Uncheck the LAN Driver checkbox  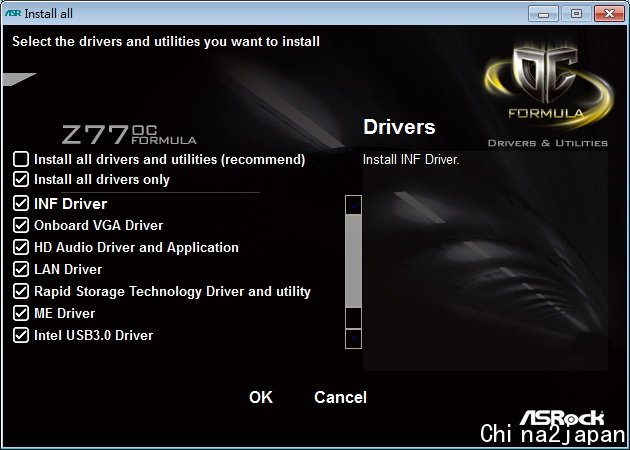21,269
